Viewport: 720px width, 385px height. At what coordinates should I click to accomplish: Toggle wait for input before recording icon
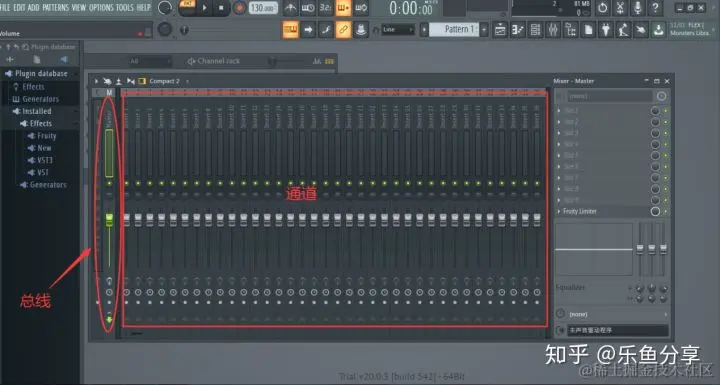pos(308,7)
